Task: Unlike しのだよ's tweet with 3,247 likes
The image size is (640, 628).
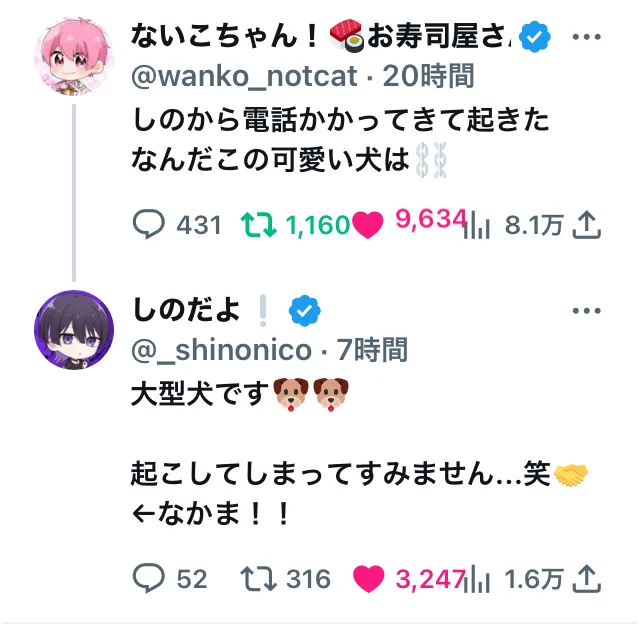Action: (369, 578)
